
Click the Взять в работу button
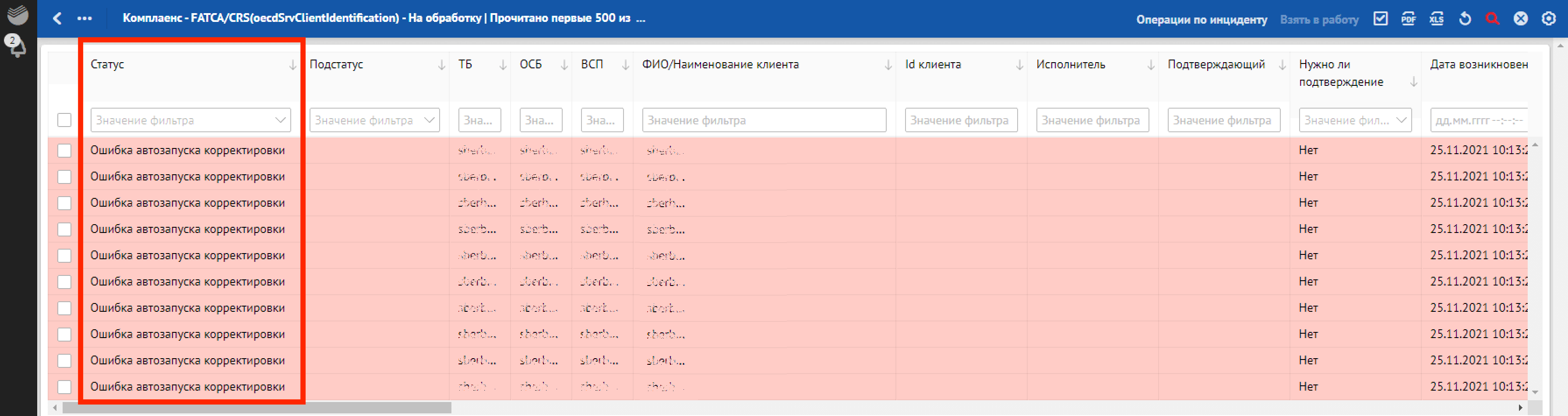coord(1319,20)
